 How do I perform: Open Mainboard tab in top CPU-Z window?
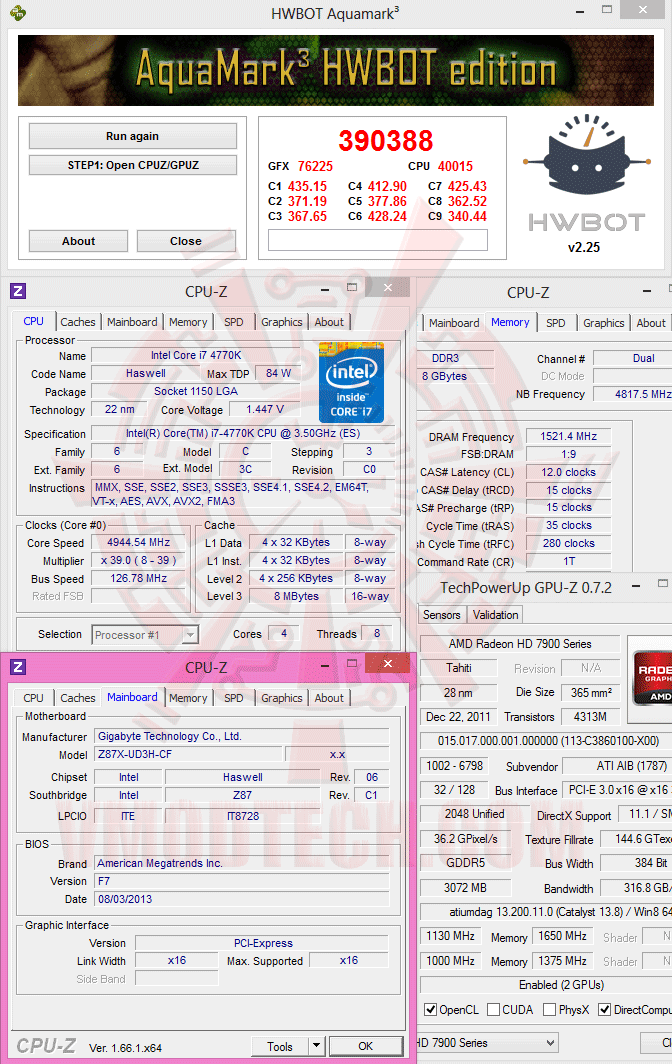click(132, 322)
